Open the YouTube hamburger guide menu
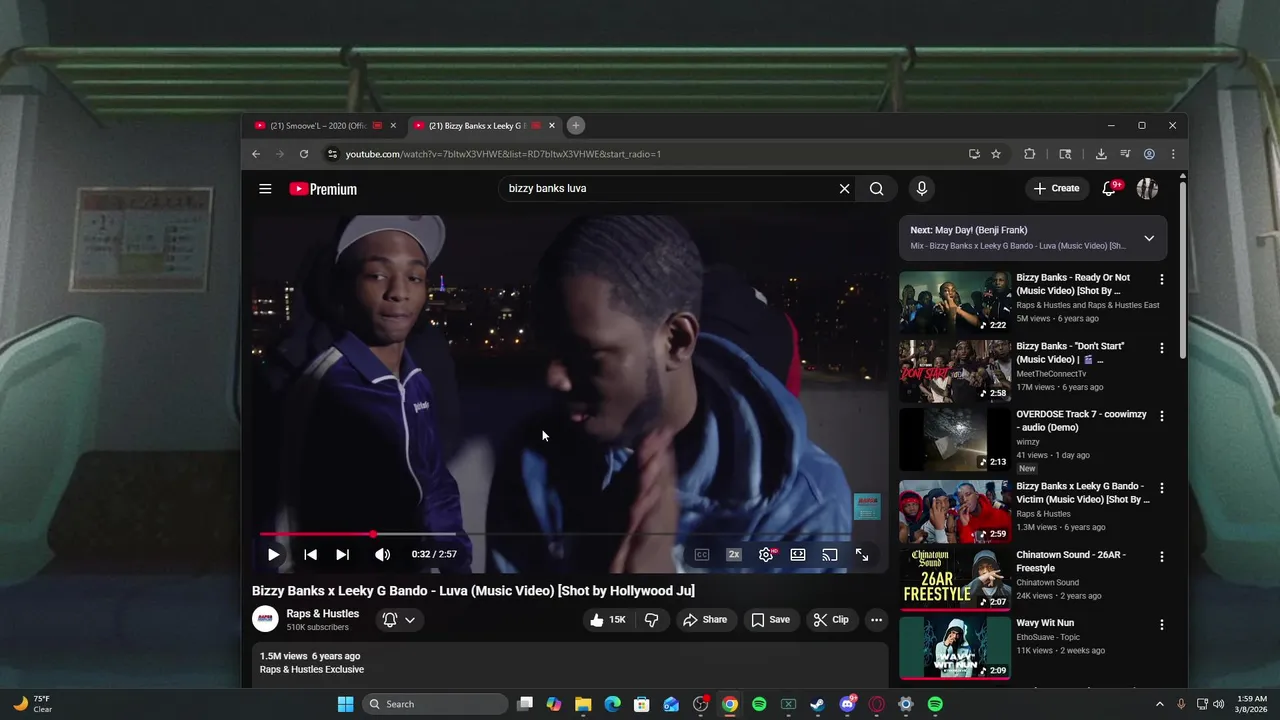Viewport: 1280px width, 720px height. (x=265, y=188)
